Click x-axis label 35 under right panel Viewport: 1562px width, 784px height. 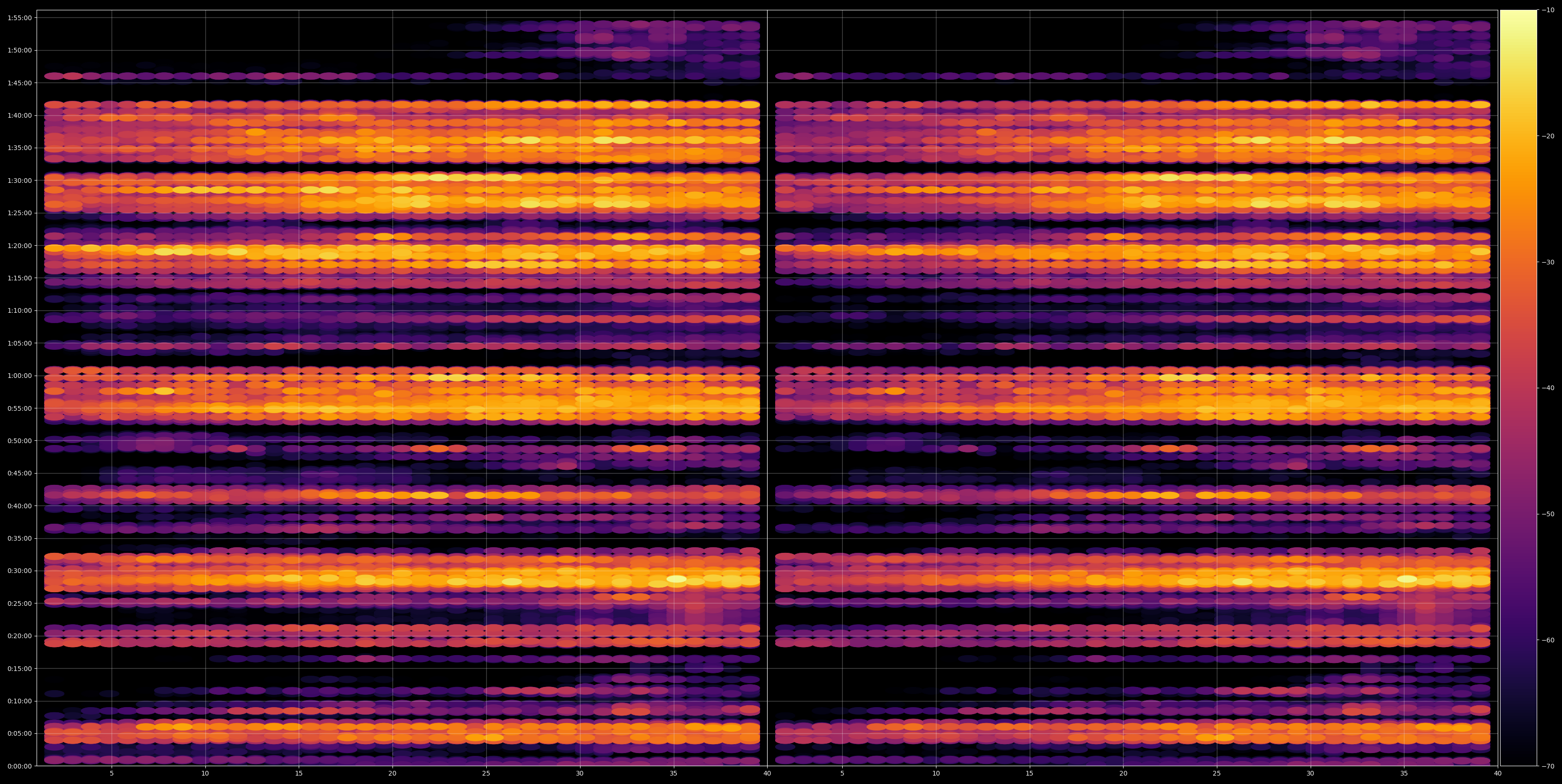[1404, 774]
